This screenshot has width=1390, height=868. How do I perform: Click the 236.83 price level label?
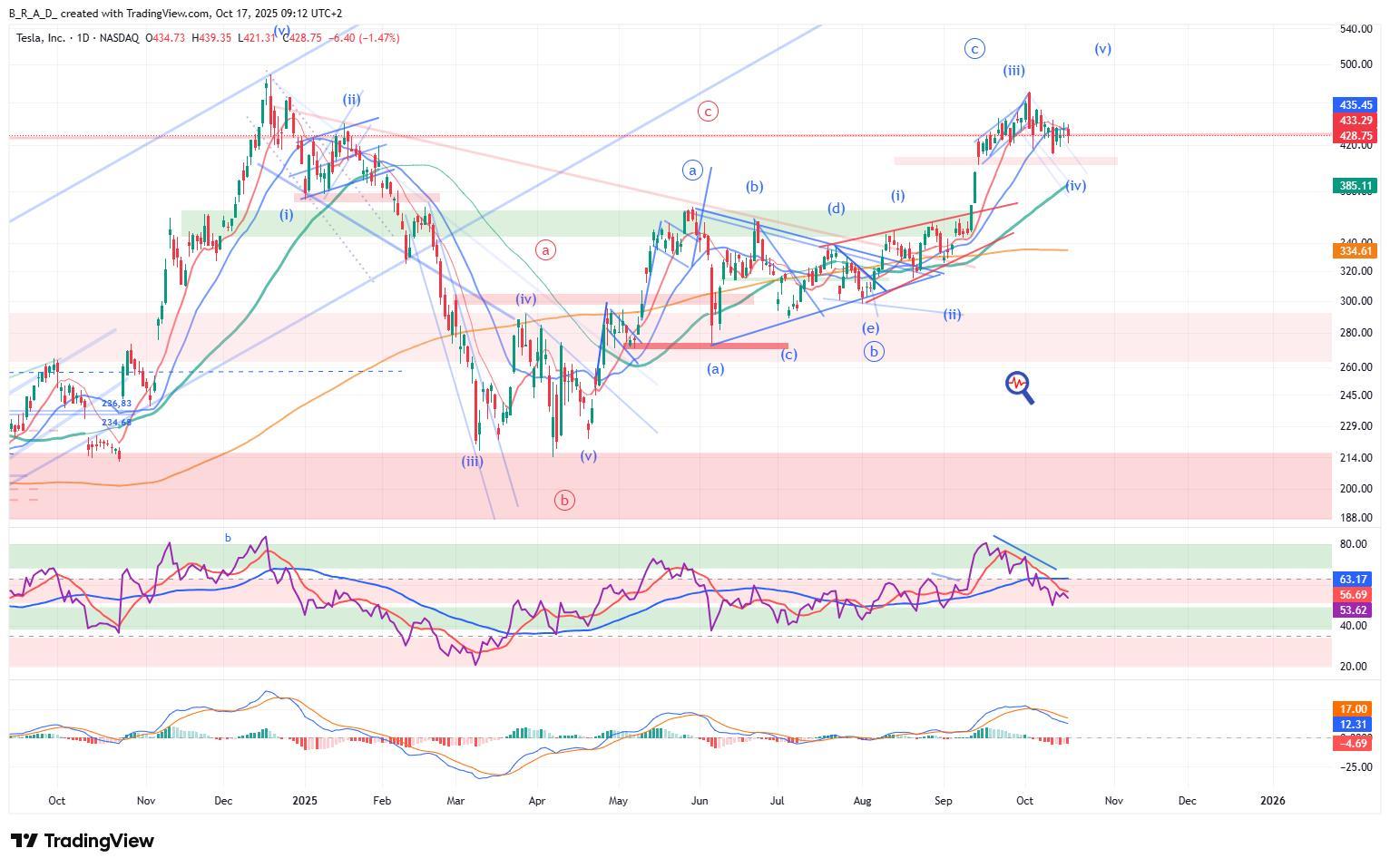coord(116,404)
